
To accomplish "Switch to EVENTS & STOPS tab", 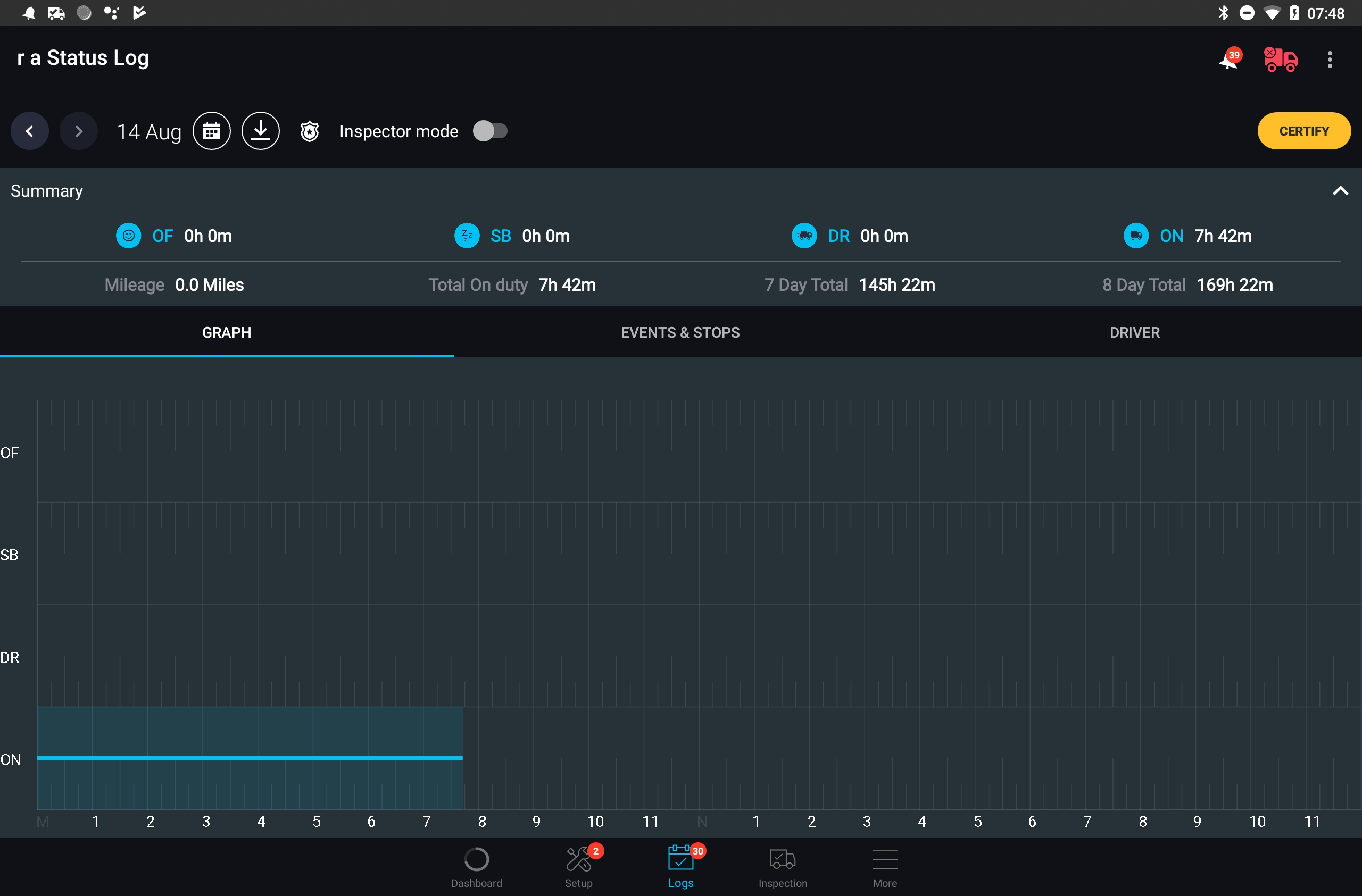I will pos(680,332).
